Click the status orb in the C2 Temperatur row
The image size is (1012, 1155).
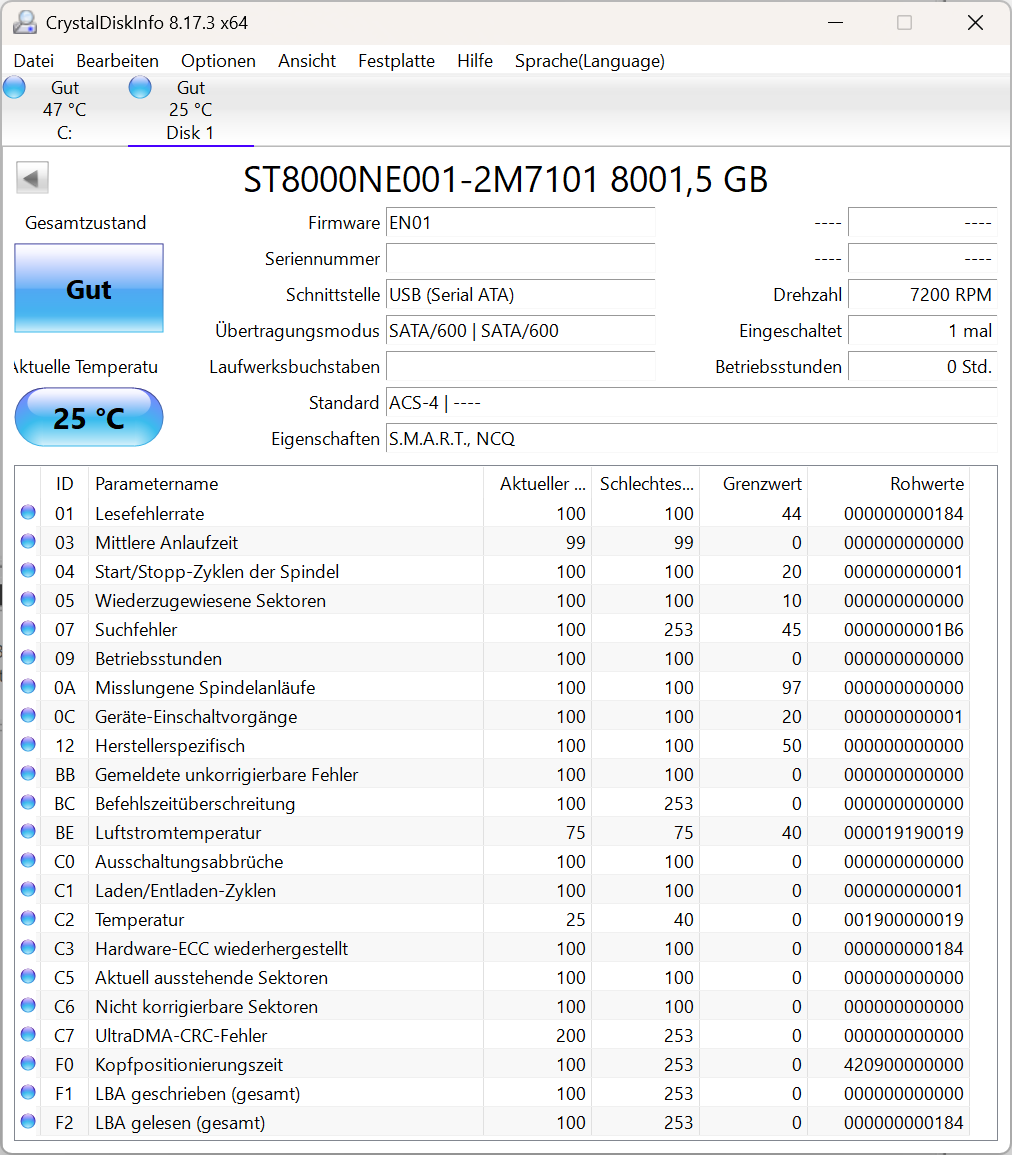pos(28,919)
